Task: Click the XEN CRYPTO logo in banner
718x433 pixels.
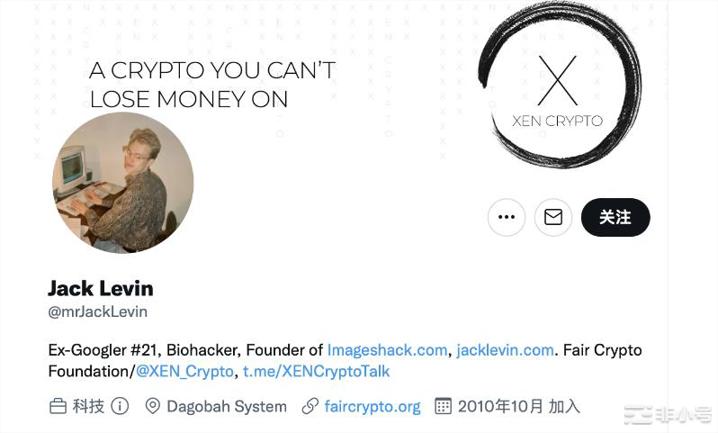Action: pos(559,85)
